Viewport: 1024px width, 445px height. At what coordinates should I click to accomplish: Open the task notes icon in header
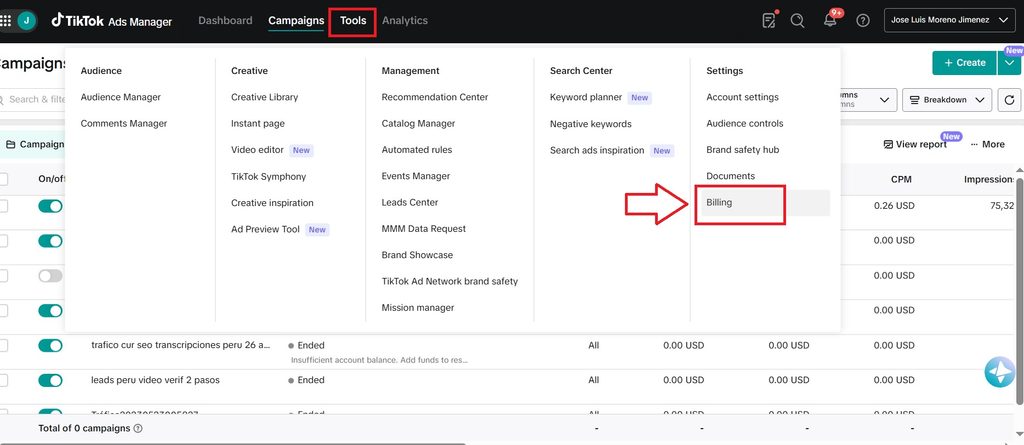pos(769,20)
